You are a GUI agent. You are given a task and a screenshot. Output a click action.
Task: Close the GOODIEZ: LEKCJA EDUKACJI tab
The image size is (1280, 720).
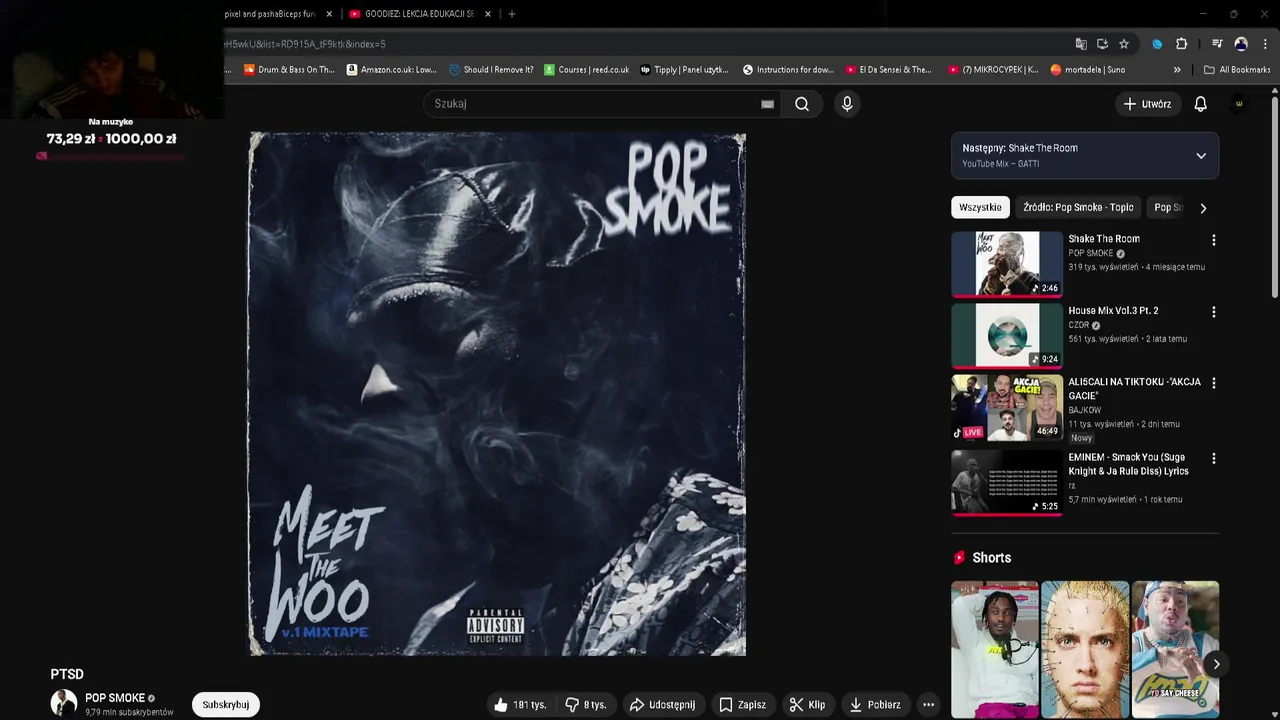click(x=488, y=14)
